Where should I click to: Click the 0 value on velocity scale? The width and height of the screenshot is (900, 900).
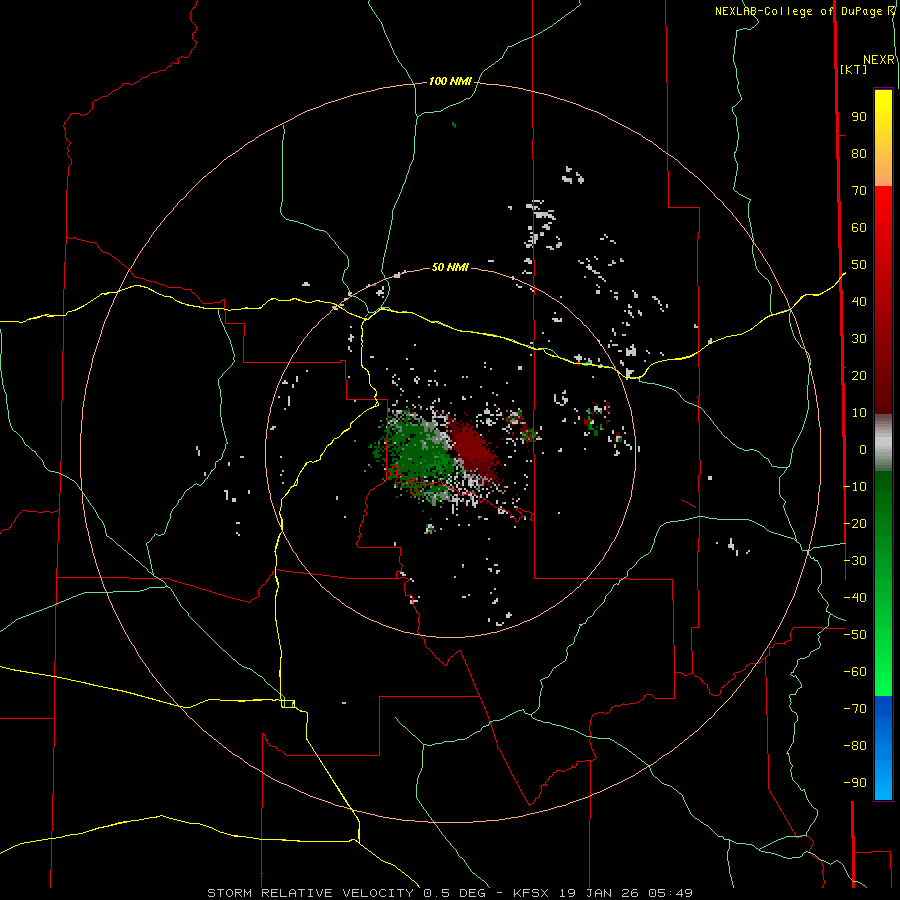coord(863,450)
